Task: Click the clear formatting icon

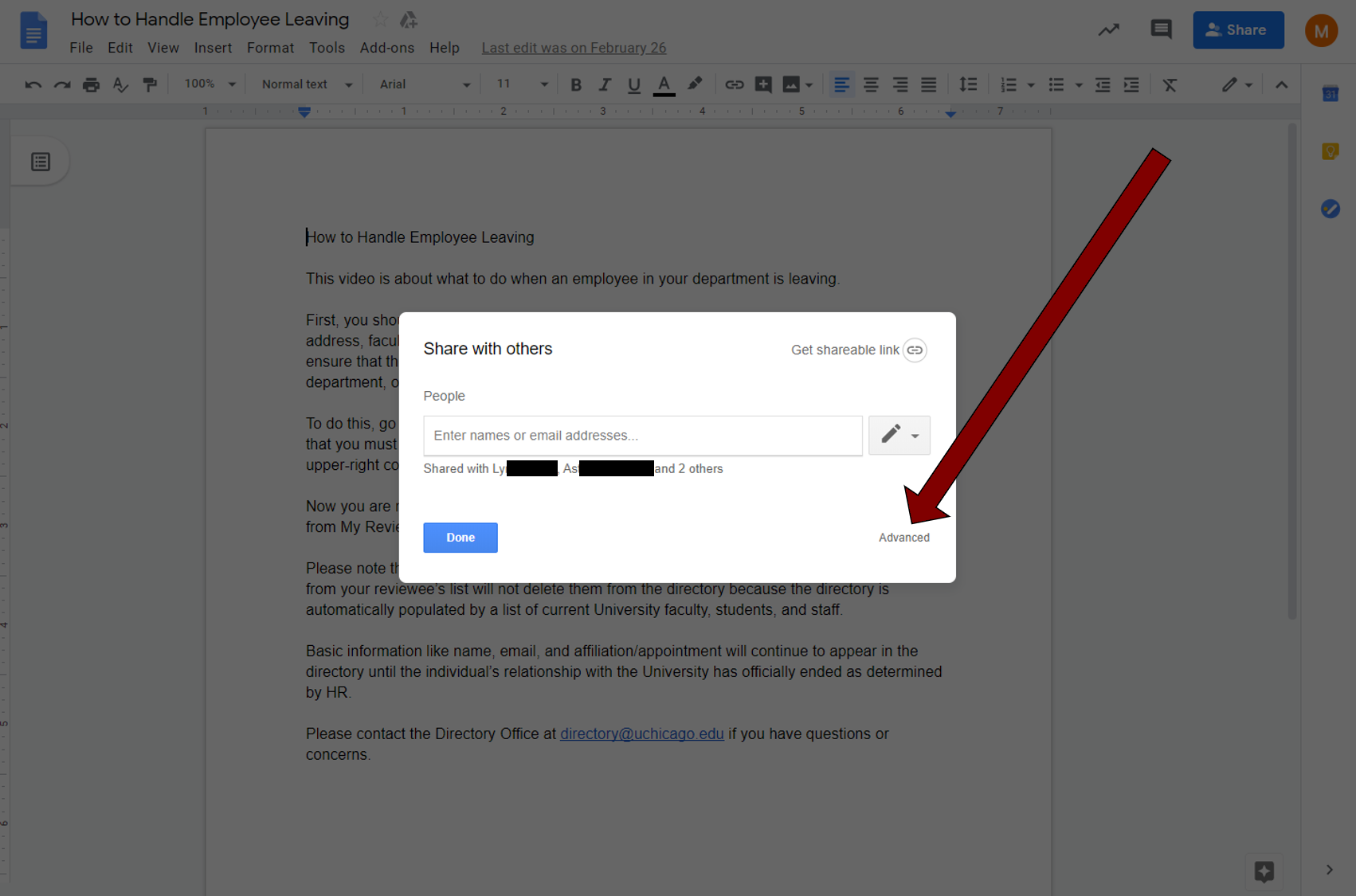Action: click(x=1170, y=84)
